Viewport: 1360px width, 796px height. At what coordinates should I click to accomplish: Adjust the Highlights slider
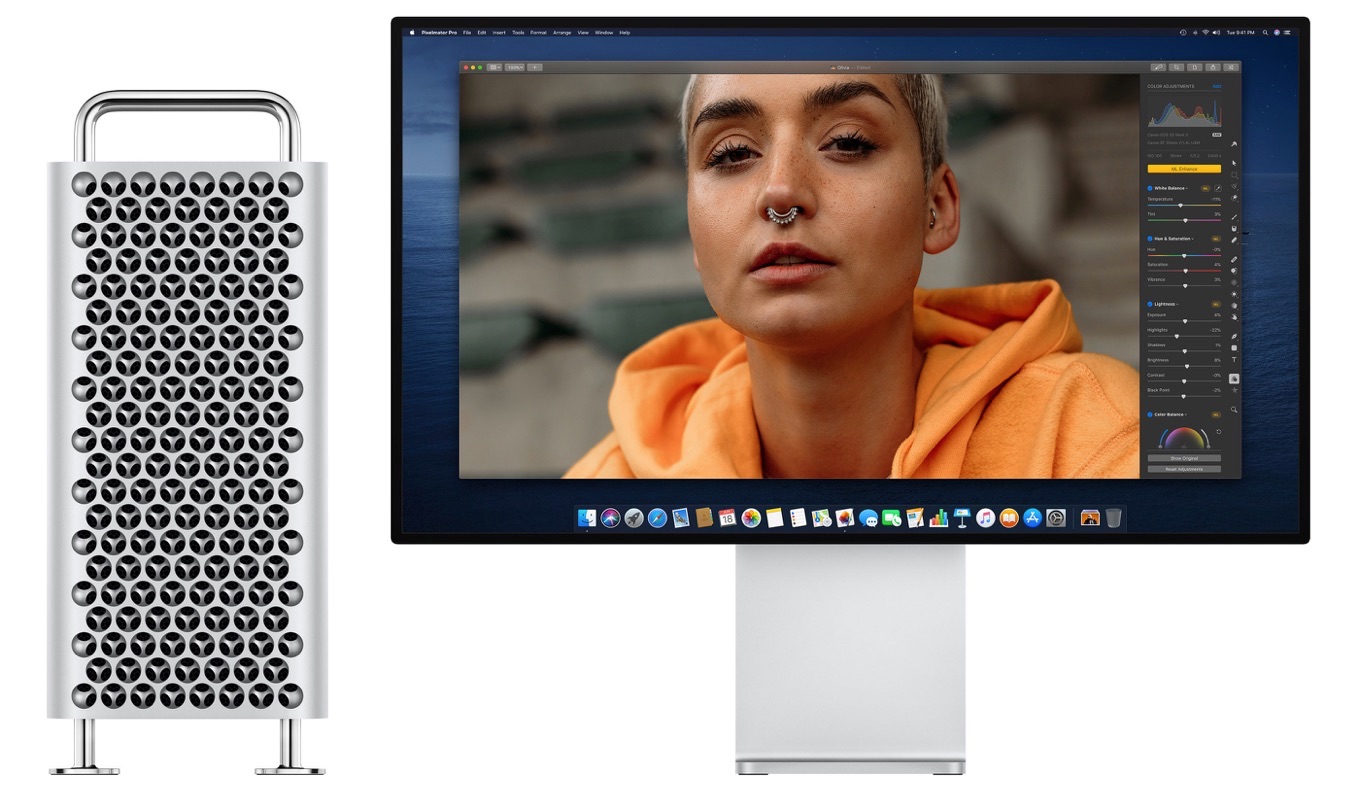click(x=1184, y=336)
